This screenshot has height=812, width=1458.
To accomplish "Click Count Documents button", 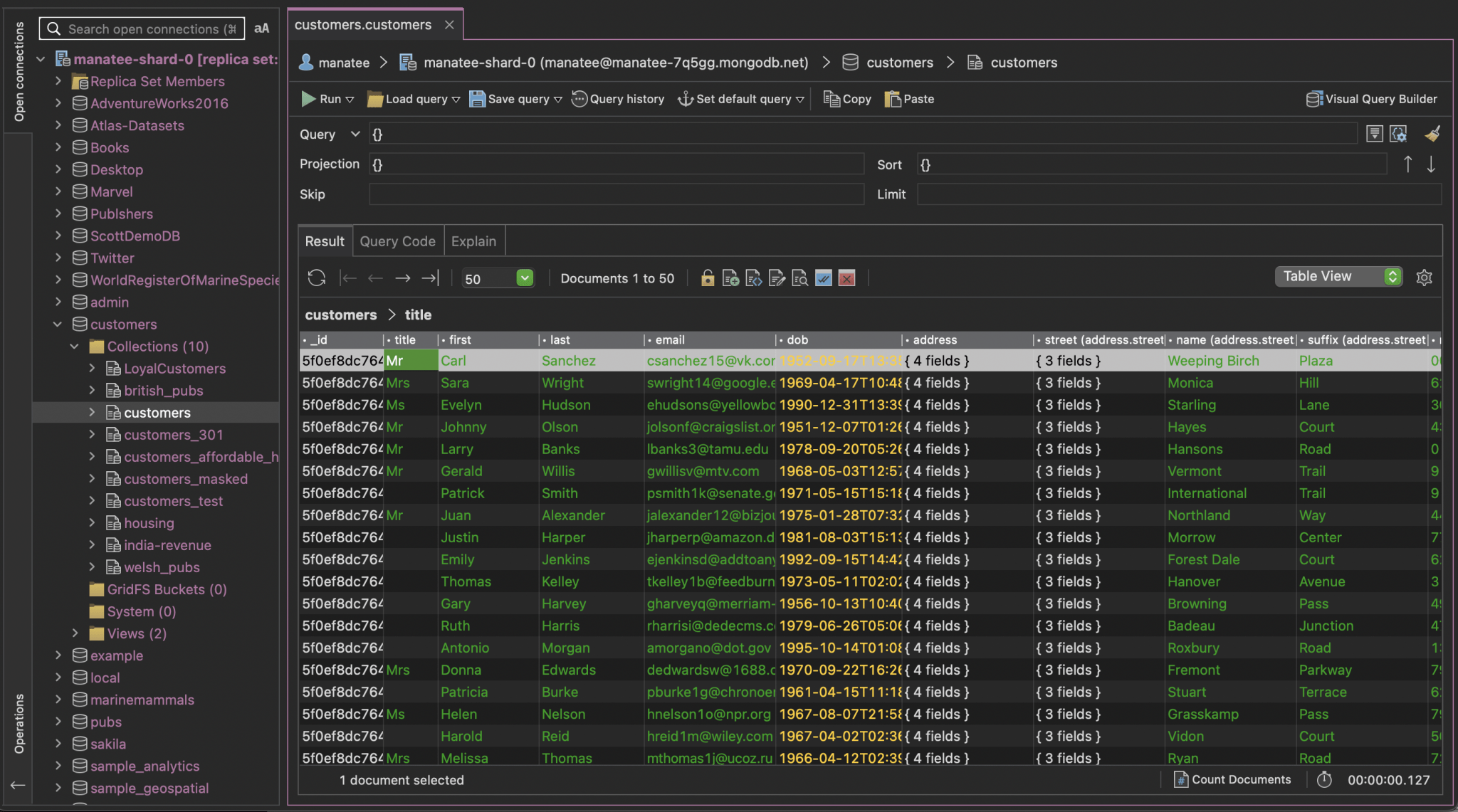I will (1232, 779).
